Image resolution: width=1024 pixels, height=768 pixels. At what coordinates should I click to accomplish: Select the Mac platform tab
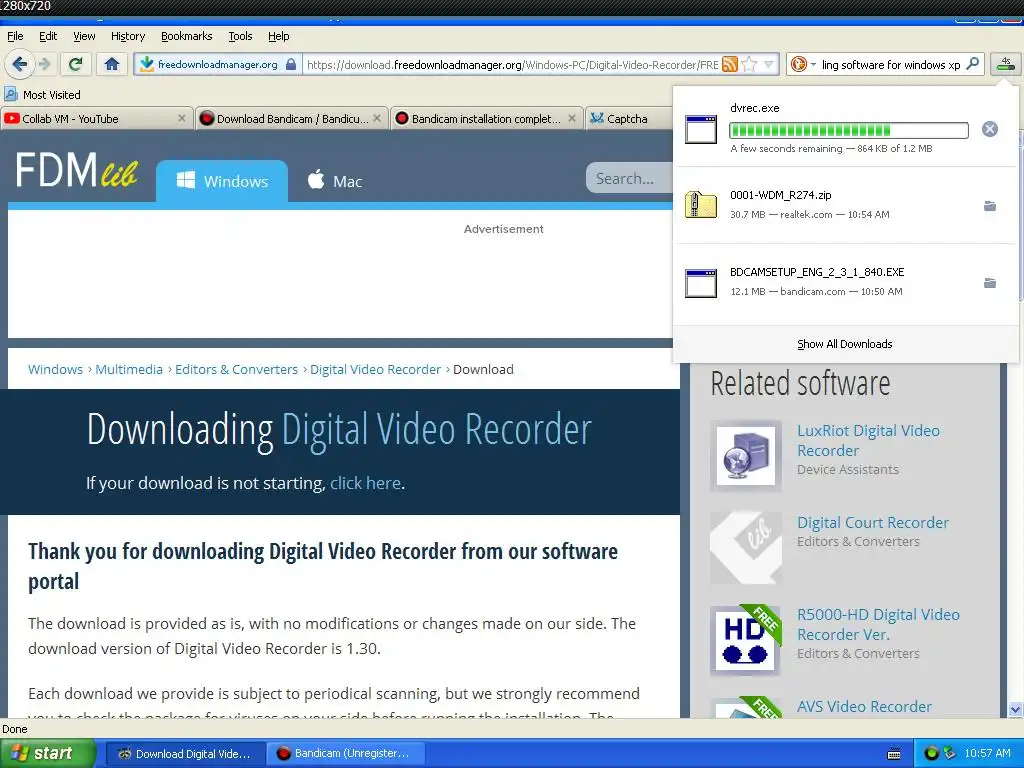[x=335, y=181]
